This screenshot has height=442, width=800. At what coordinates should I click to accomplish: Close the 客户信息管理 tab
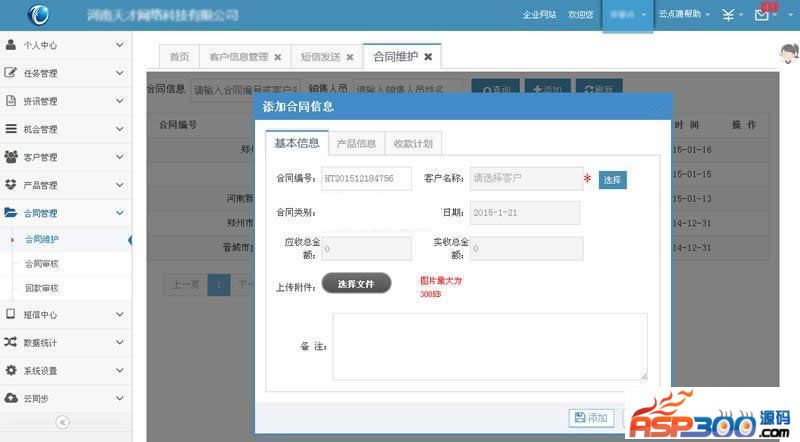(278, 57)
